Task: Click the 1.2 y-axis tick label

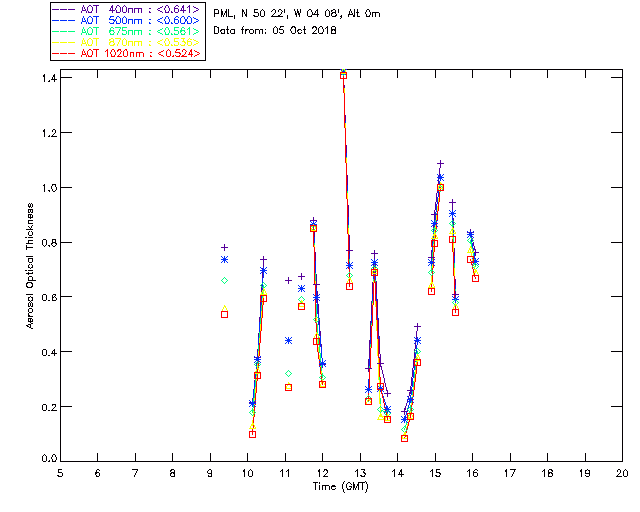Action: click(49, 133)
